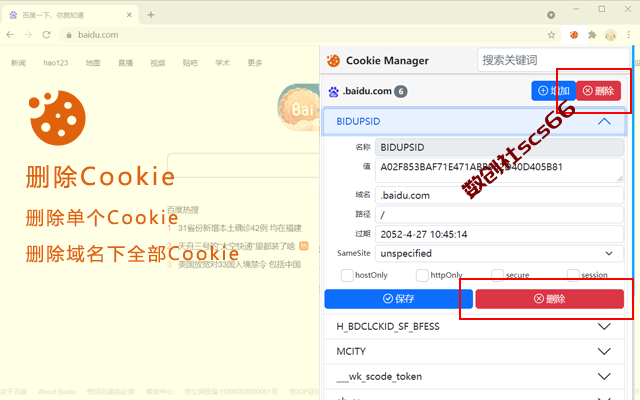Toggle the secure checkbox
Screen dimensions: 640x400
(498, 276)
